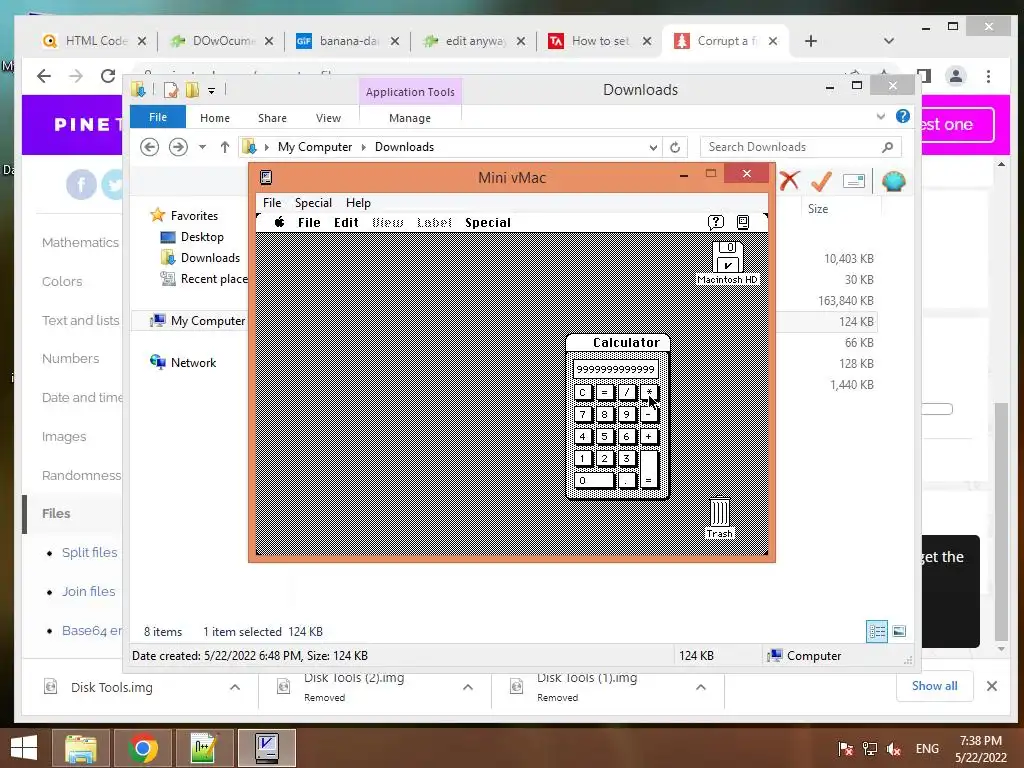Click the calculator divide key
This screenshot has height=768, width=1024.
point(627,392)
